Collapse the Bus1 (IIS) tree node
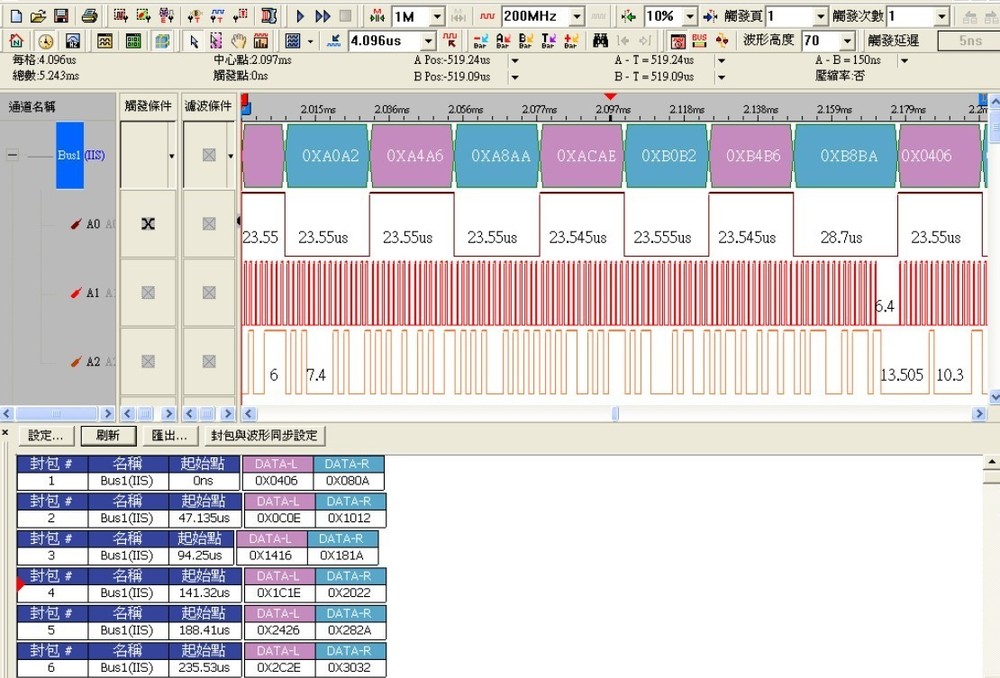The width and height of the screenshot is (1000, 678). pos(12,155)
